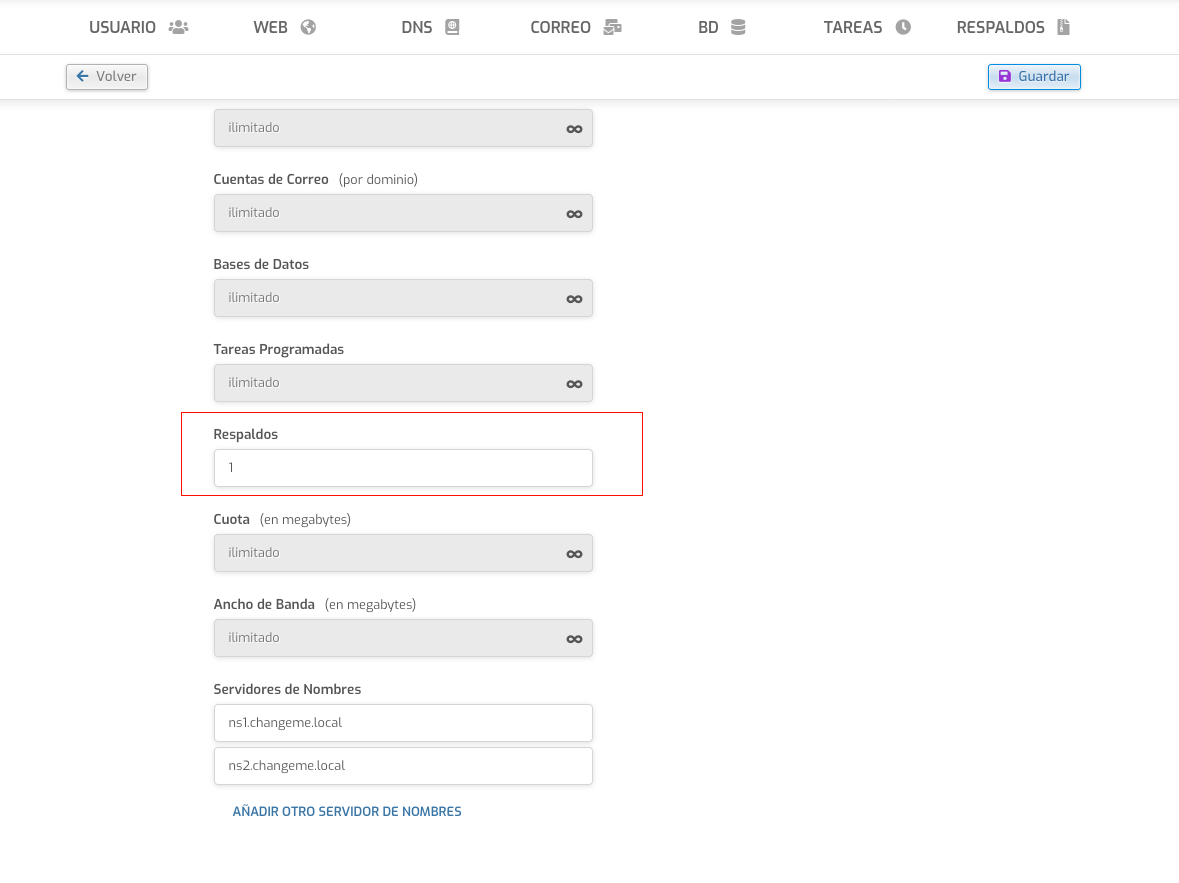Click the Tareas Programadas ilimitado field
The image size is (1179, 883).
pyautogui.click(x=403, y=383)
